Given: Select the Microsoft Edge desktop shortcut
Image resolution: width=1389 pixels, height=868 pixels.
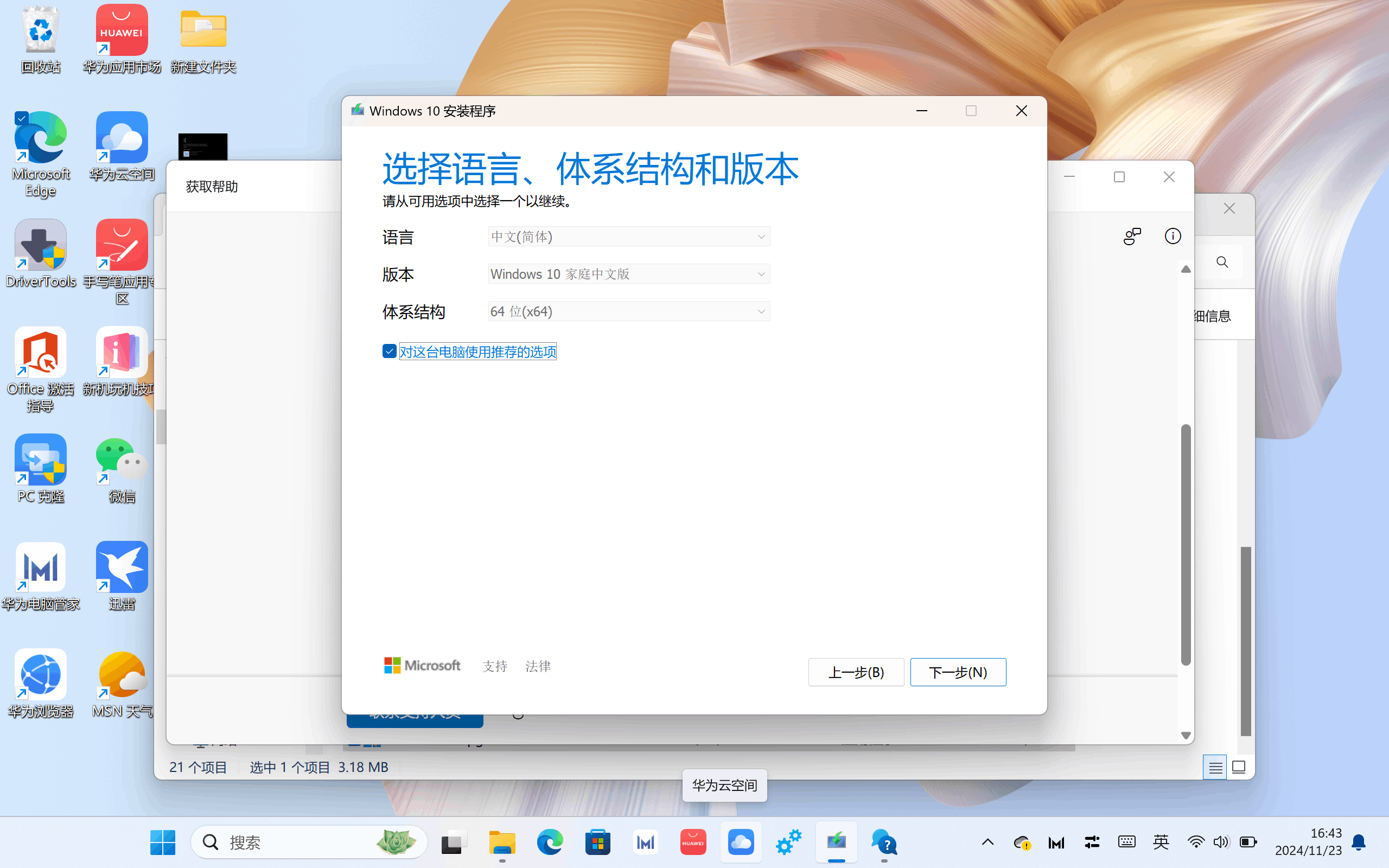Looking at the screenshot, I should click(x=41, y=154).
